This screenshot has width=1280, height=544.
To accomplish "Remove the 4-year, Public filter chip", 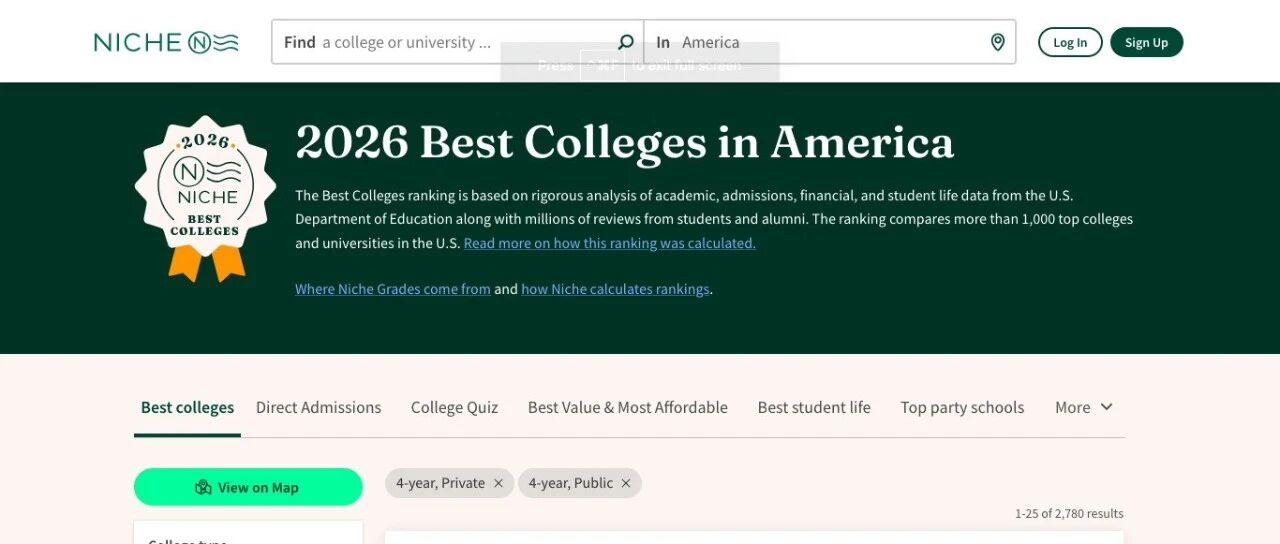I will (x=626, y=483).
